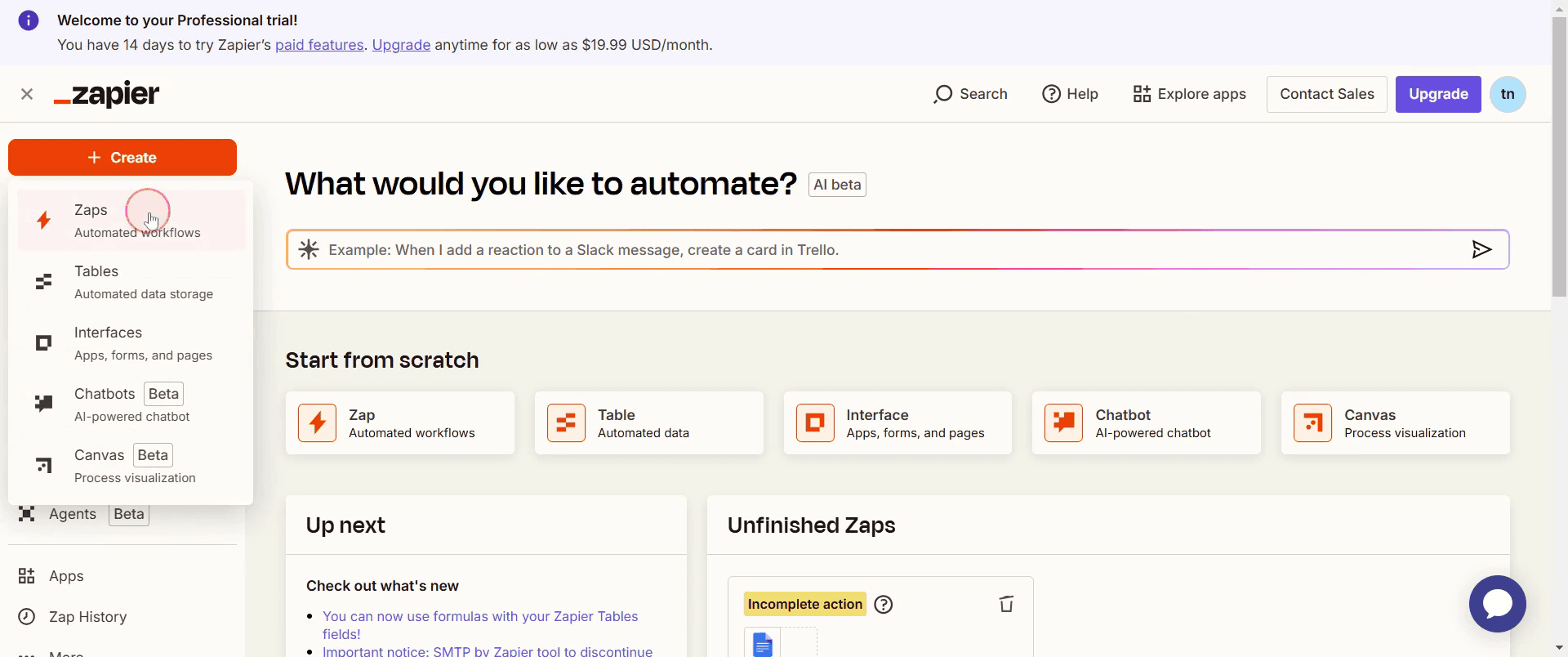Click the Interfaces square icon in menu

point(44,343)
